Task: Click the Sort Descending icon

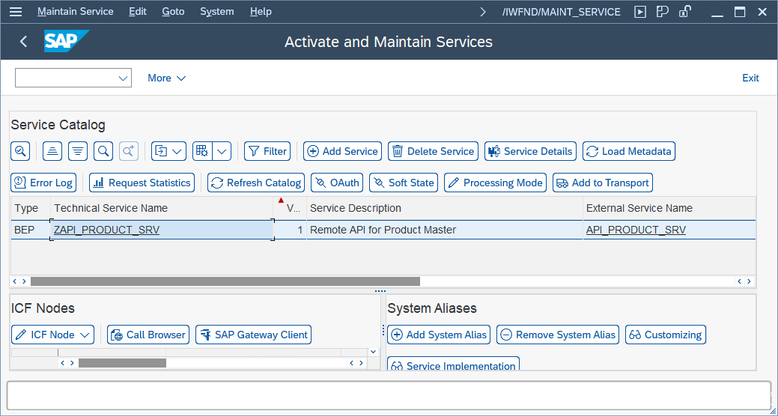Action: coord(77,151)
